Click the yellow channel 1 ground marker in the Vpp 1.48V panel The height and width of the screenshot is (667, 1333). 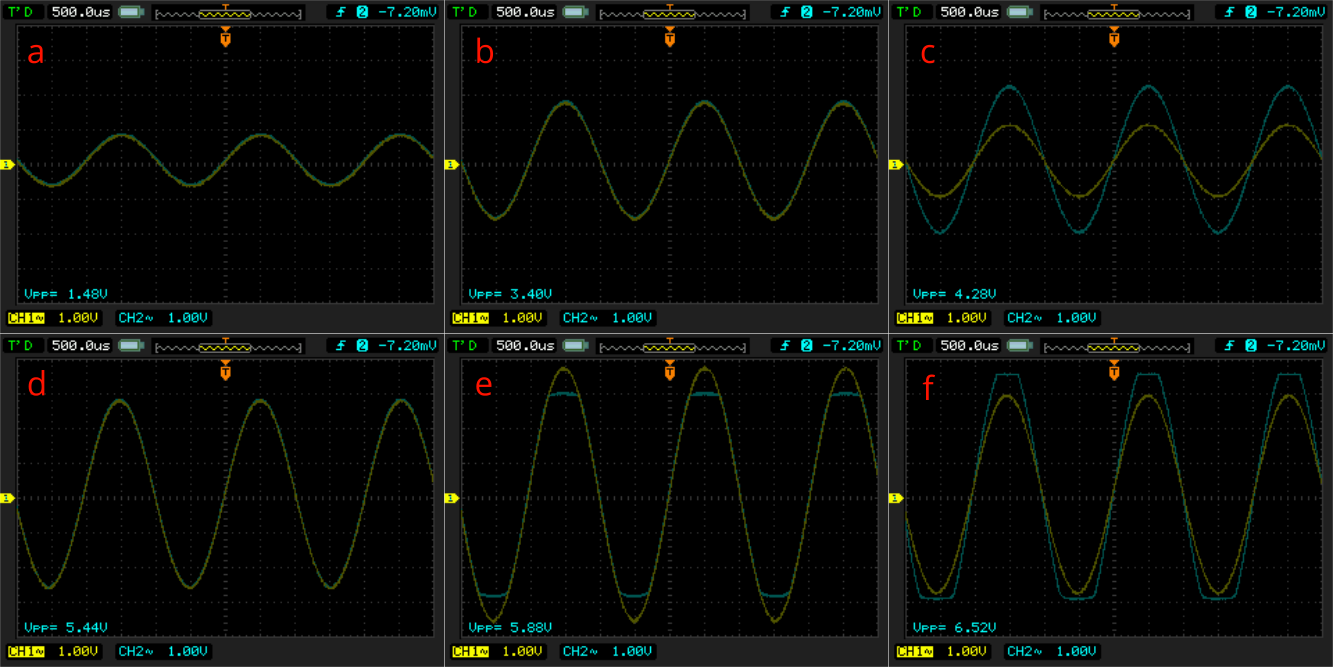[6, 164]
